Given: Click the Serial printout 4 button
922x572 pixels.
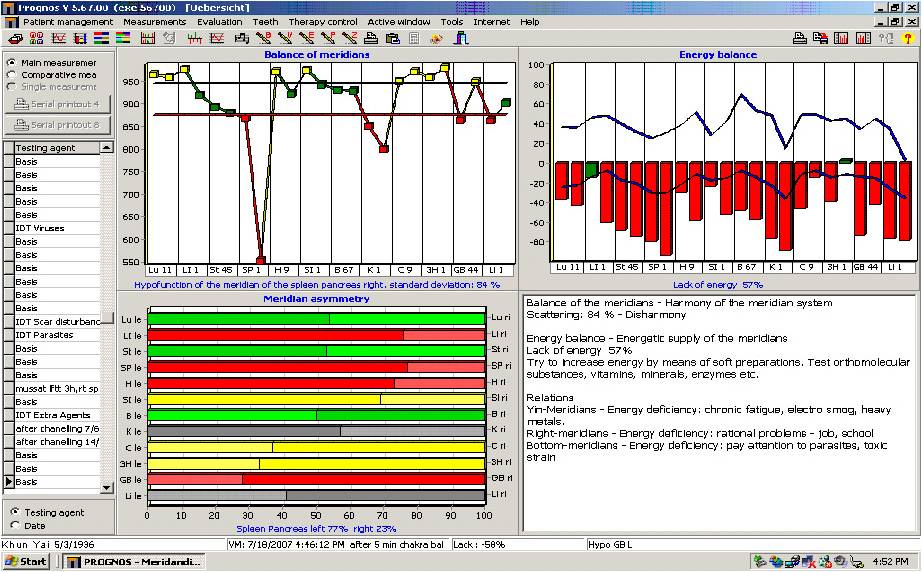Looking at the screenshot, I should pyautogui.click(x=58, y=104).
